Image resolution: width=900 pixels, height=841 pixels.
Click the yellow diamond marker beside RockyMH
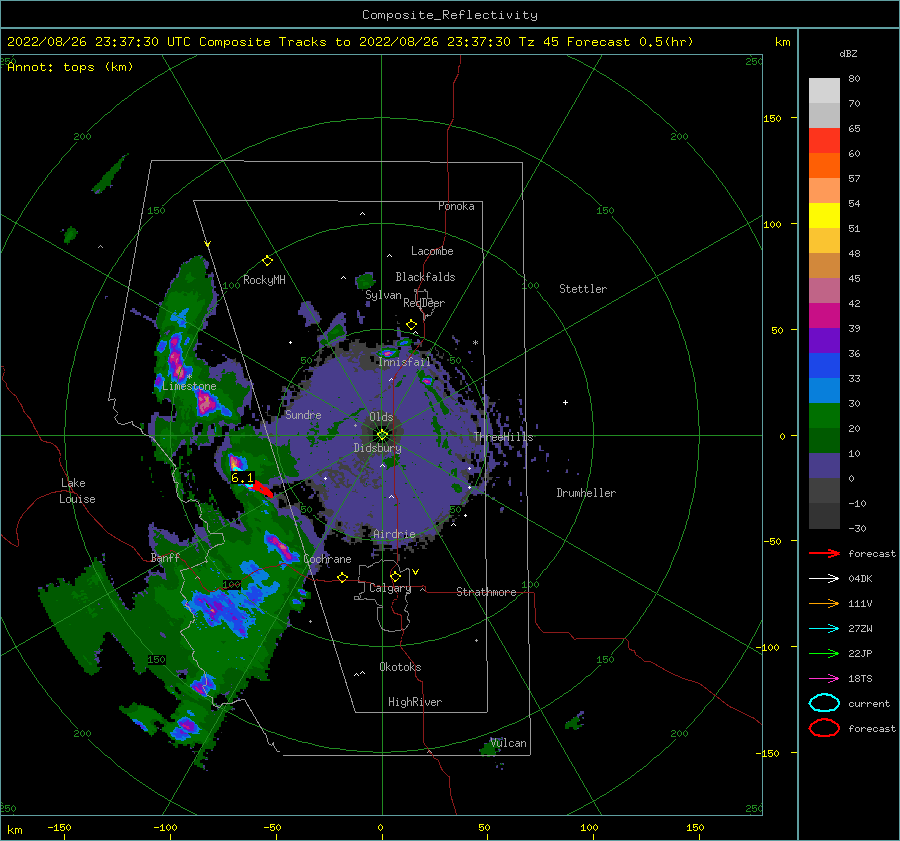[x=267, y=261]
